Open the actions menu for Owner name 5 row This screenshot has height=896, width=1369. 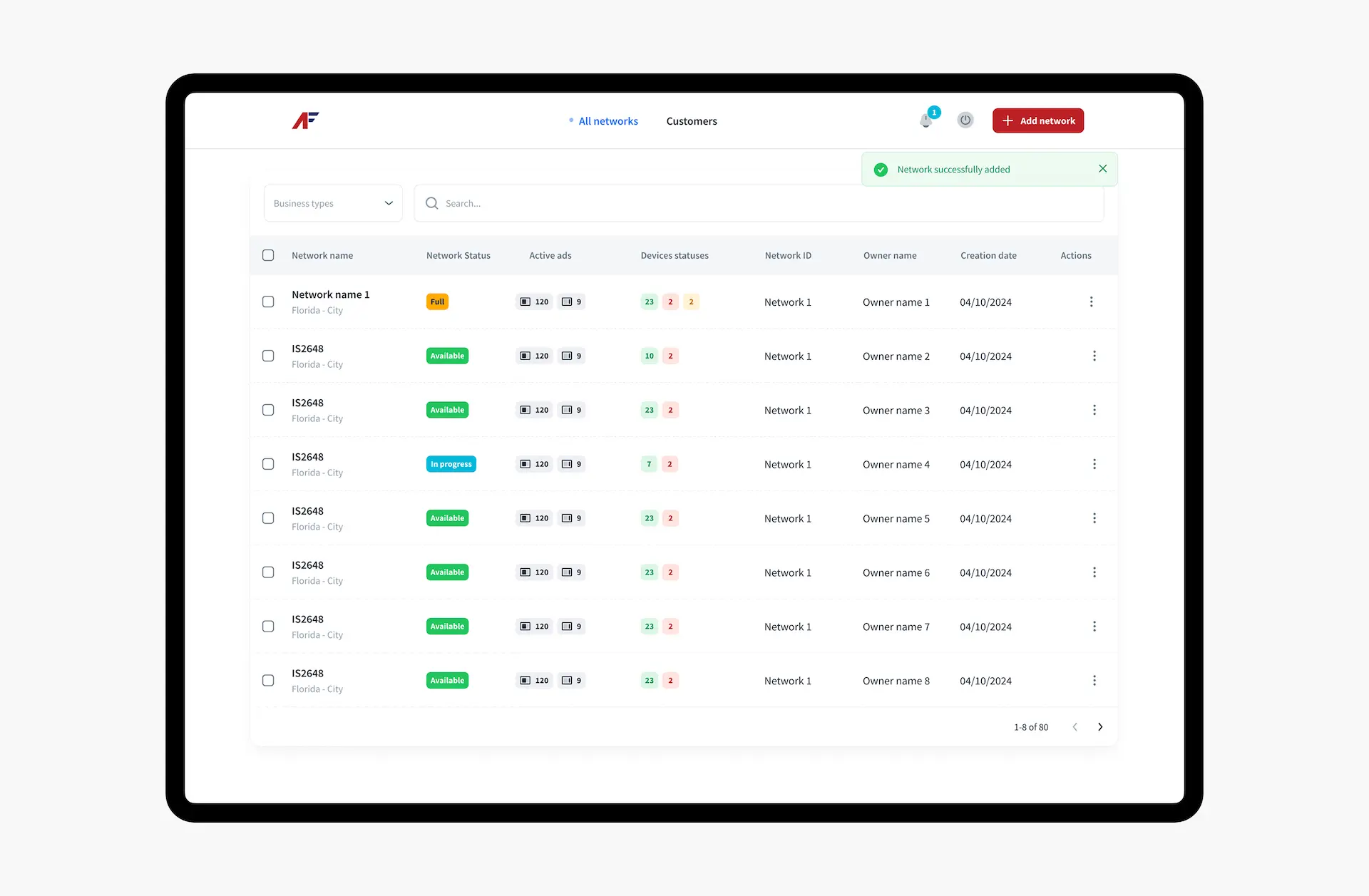click(x=1094, y=518)
